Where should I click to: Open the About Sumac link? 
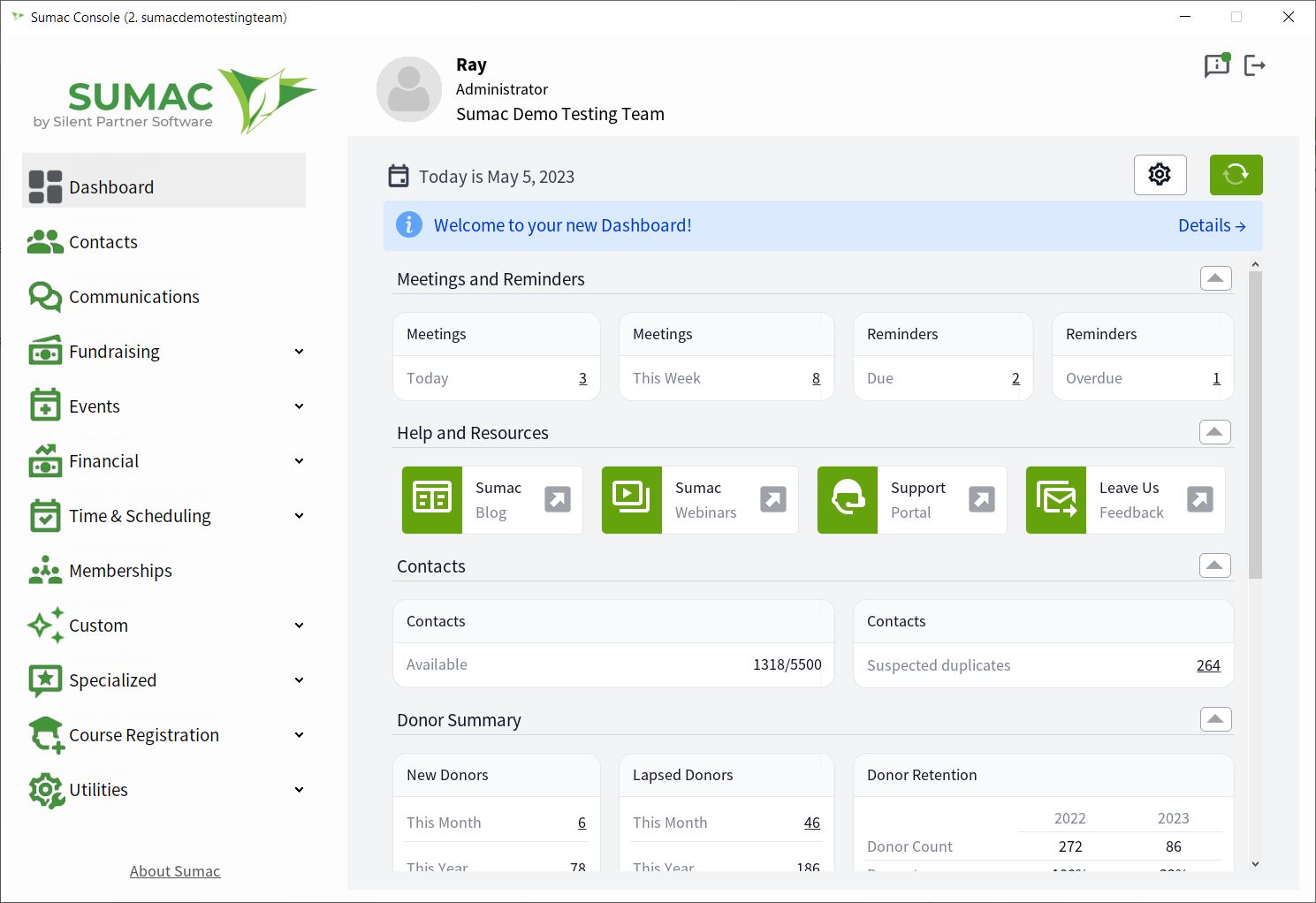click(x=175, y=871)
